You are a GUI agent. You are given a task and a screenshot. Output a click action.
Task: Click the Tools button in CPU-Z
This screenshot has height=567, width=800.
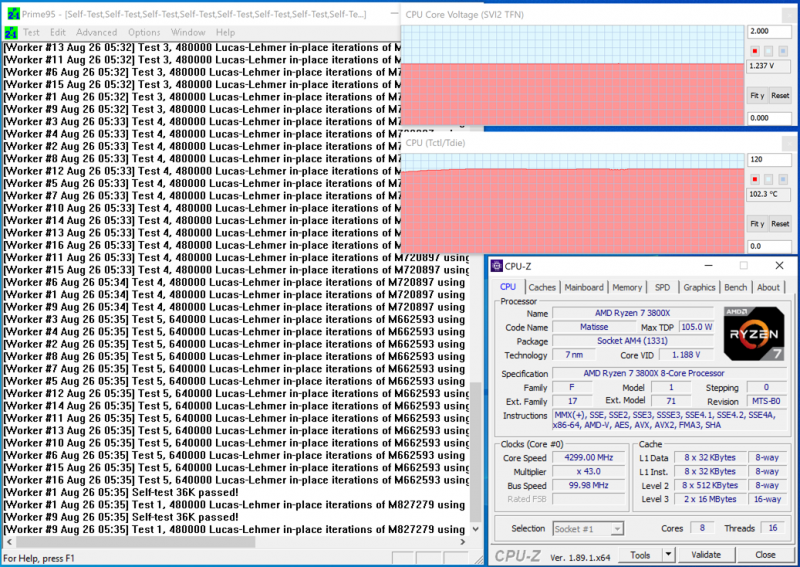[640, 555]
